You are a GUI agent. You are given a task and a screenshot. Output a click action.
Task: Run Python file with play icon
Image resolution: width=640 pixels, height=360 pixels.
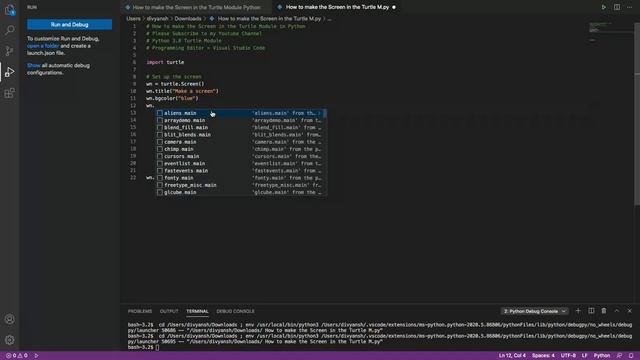click(x=604, y=7)
